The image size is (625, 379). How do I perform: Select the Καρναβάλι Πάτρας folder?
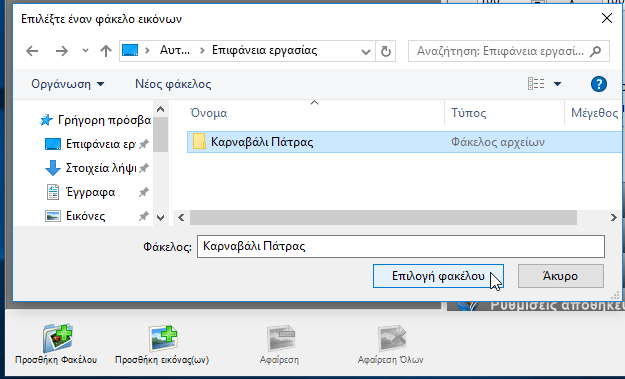(x=404, y=142)
